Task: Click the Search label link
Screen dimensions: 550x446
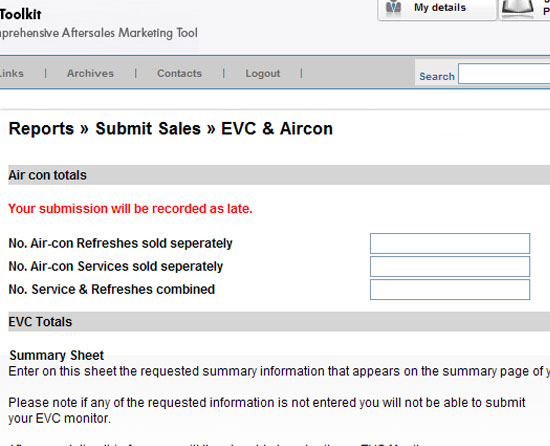Action: coord(437,76)
